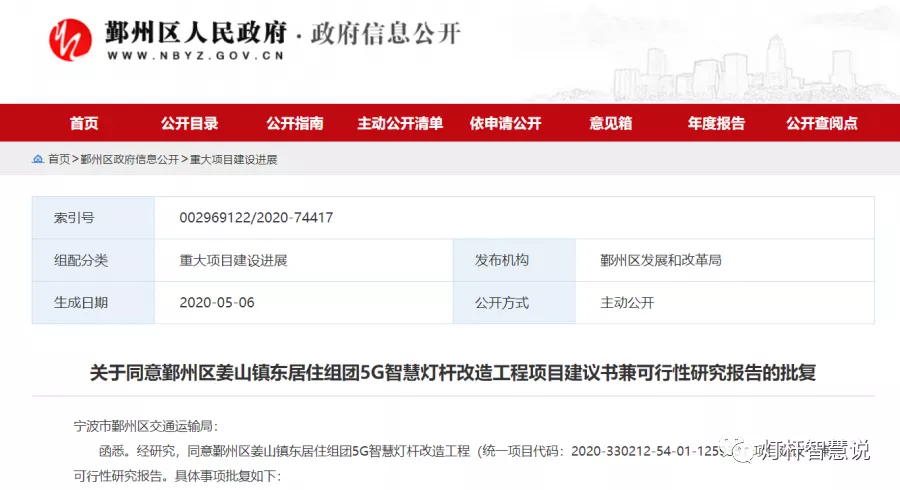Click the 重大项目建设进展 breadcrumb link
Viewport: 900px width, 490px height.
(x=233, y=159)
